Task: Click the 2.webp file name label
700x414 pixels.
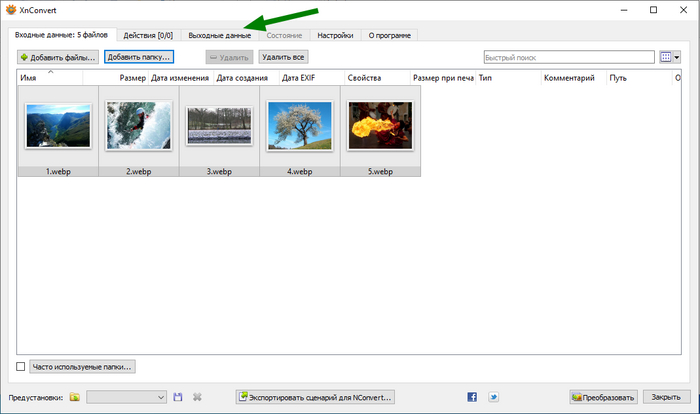Action: tap(139, 171)
